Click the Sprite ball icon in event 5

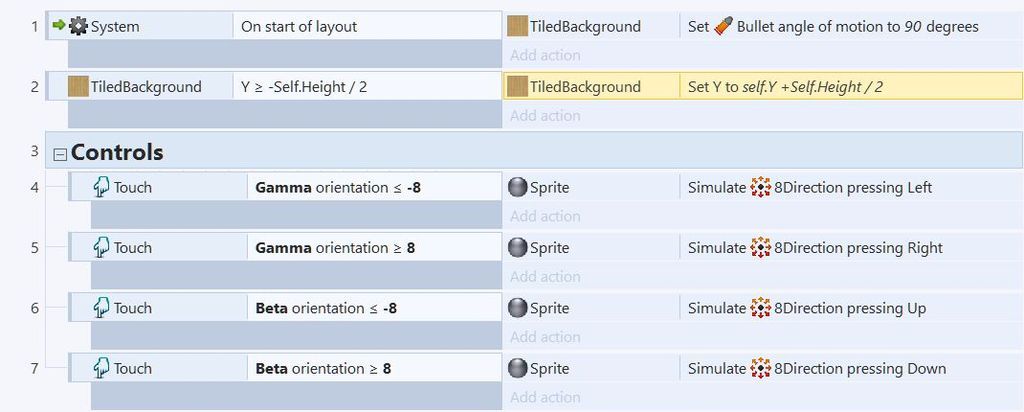[x=517, y=248]
